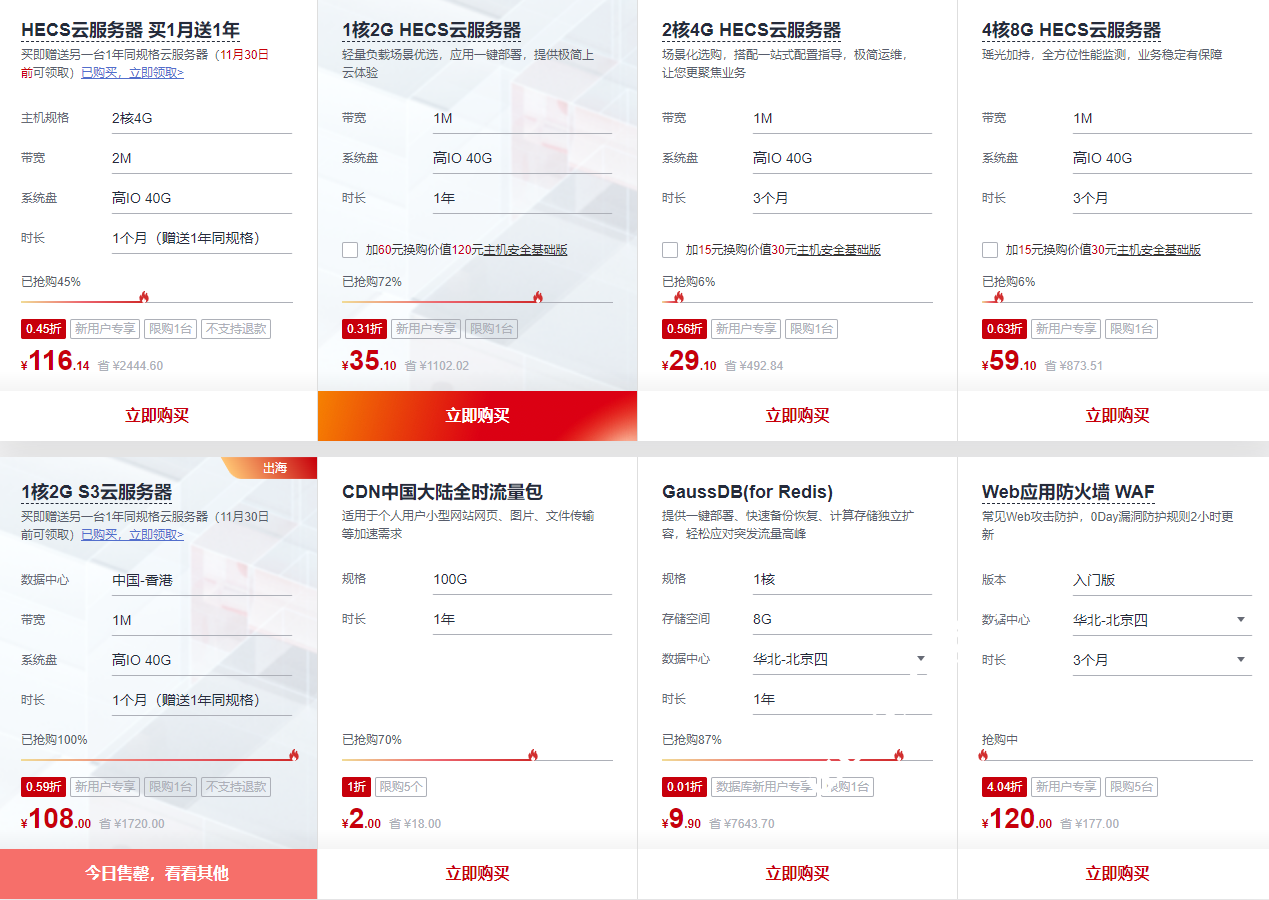The width and height of the screenshot is (1269, 900).
Task: Click flame icon on 已抢购87% progress bar
Action: [899, 755]
